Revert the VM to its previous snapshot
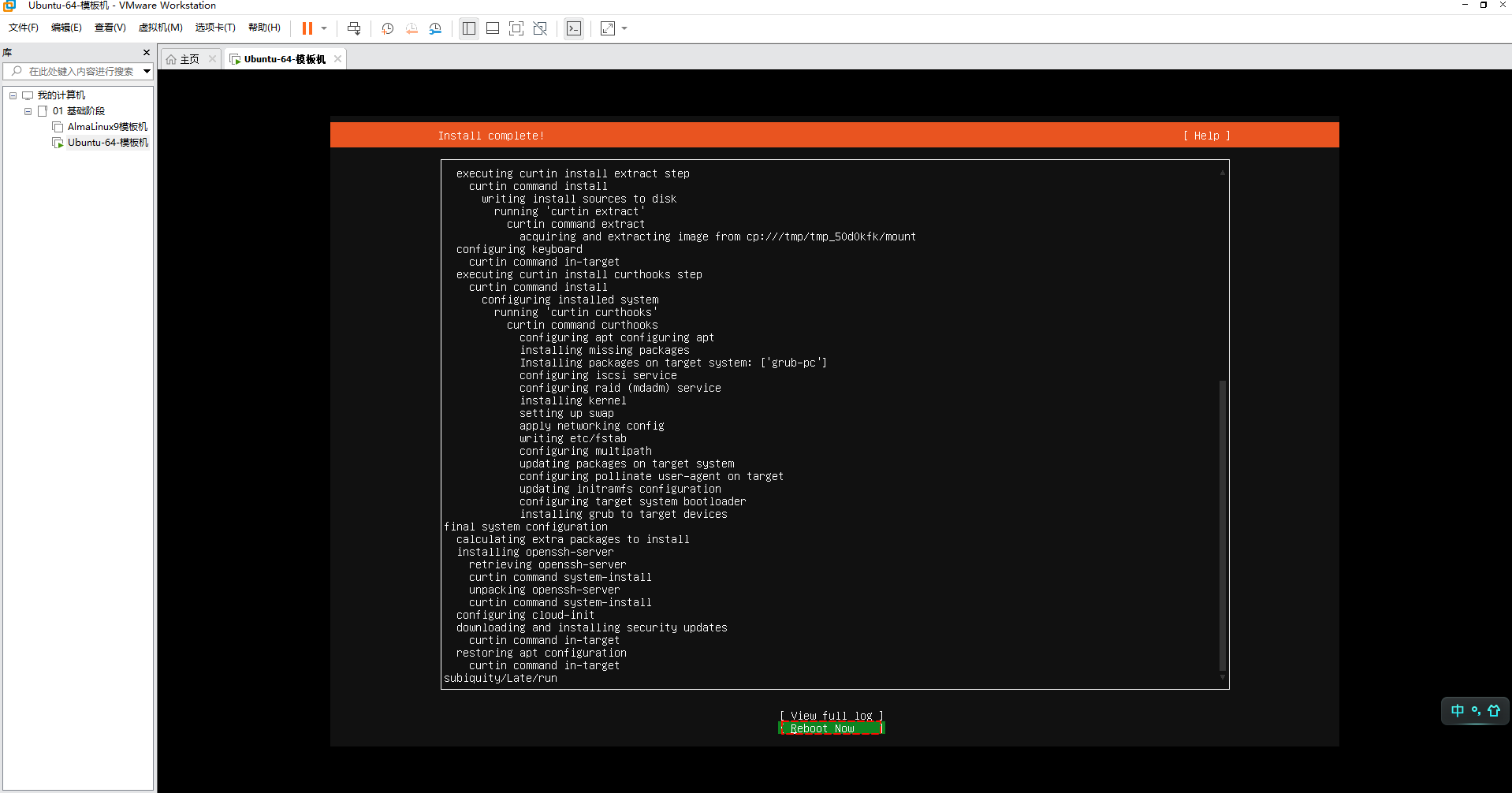The image size is (1512, 793). pyautogui.click(x=412, y=28)
